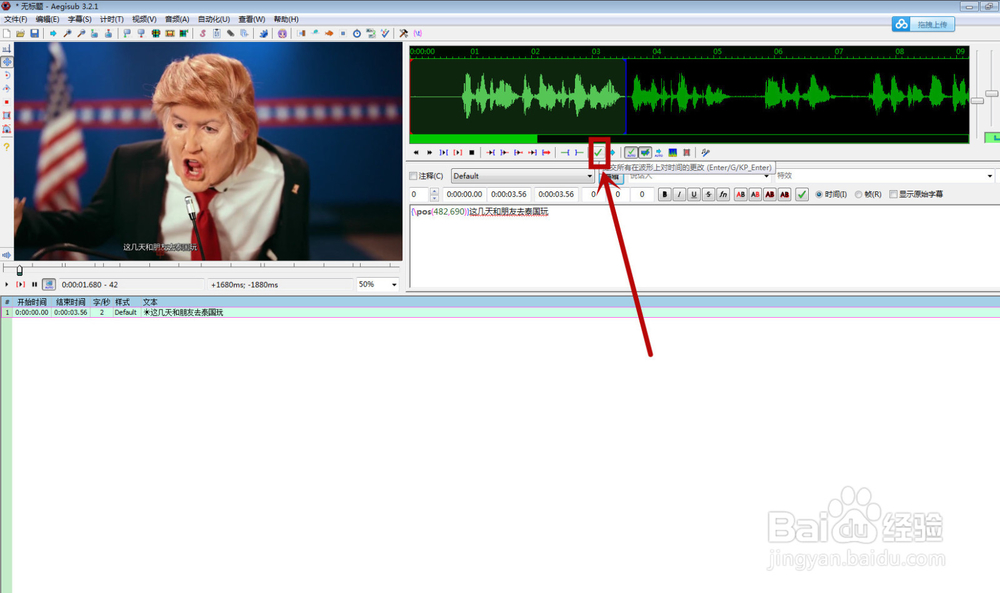
Task: Select the rotate Z visual tool
Action: coord(6,75)
